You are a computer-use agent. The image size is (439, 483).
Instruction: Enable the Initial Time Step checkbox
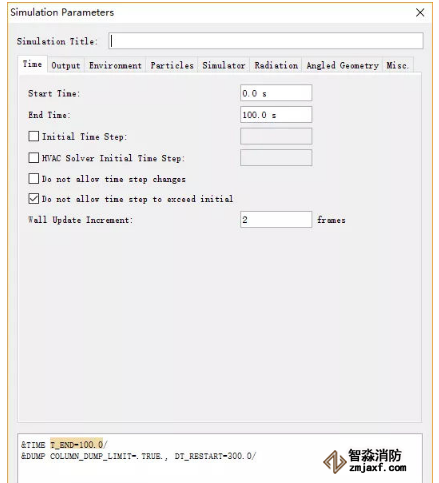click(x=34, y=136)
